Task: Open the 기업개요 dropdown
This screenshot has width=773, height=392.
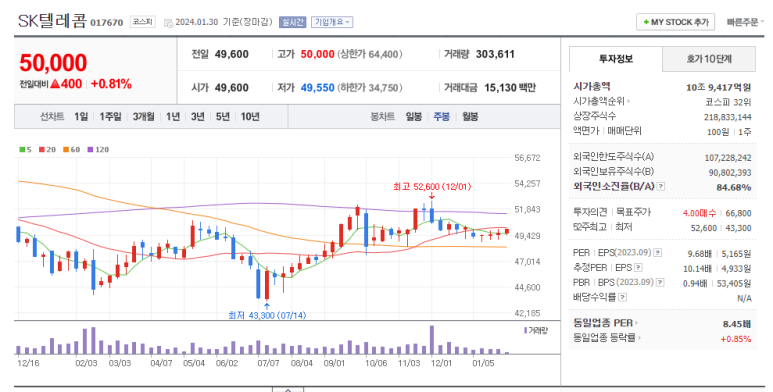Action: [332, 22]
